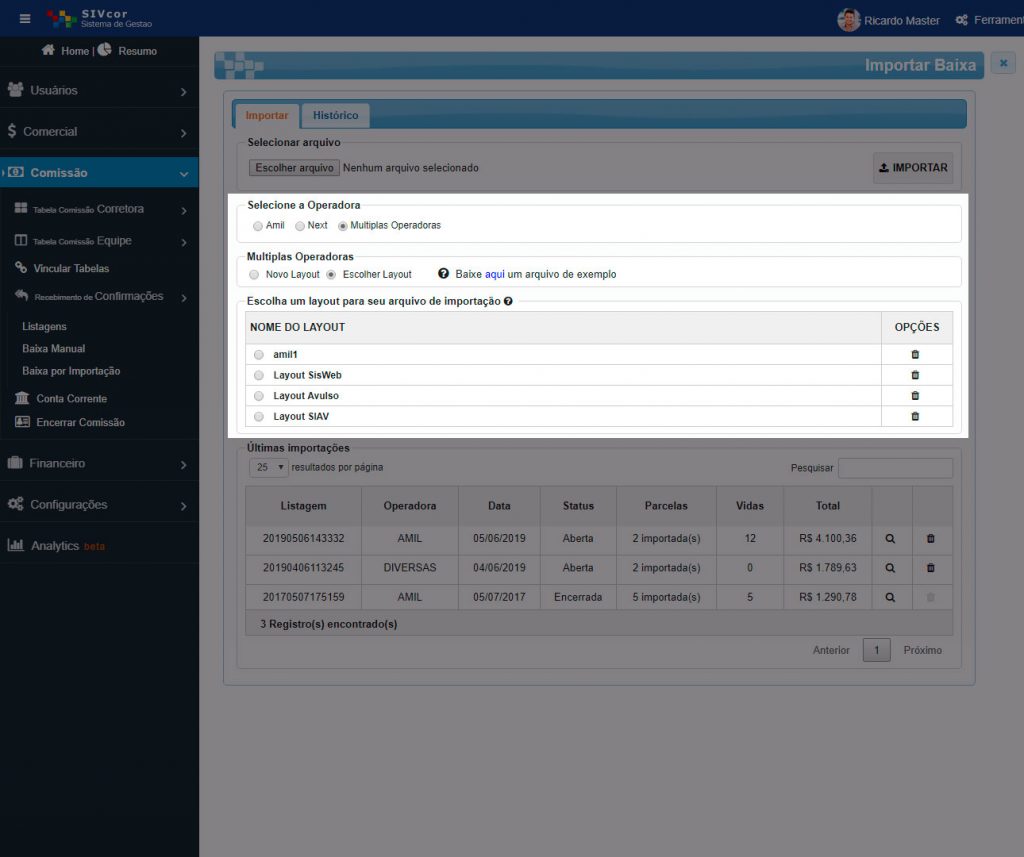Expand the Configurações menu
This screenshot has width=1024, height=857.
pyautogui.click(x=99, y=505)
